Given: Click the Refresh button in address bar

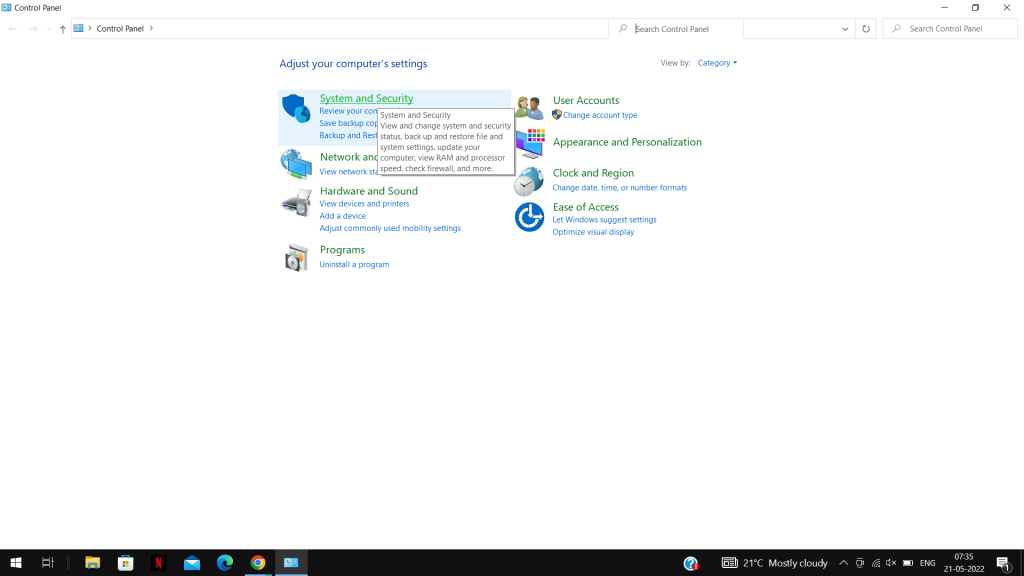Looking at the screenshot, I should [x=866, y=29].
